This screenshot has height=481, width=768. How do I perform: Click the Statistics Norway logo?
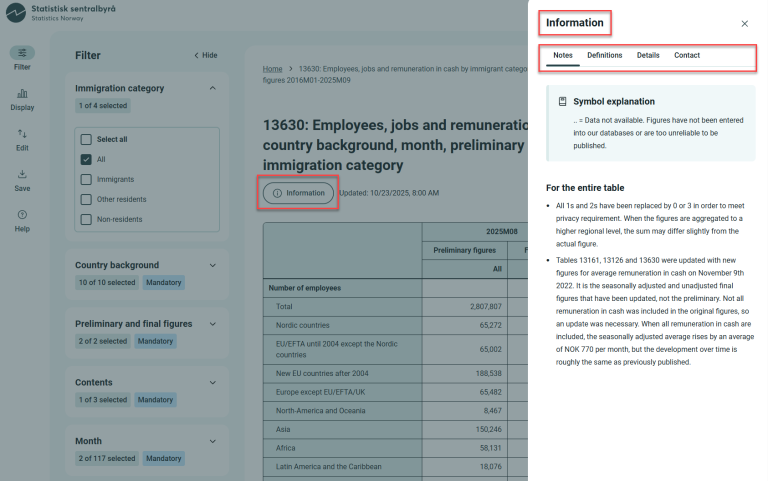point(18,12)
